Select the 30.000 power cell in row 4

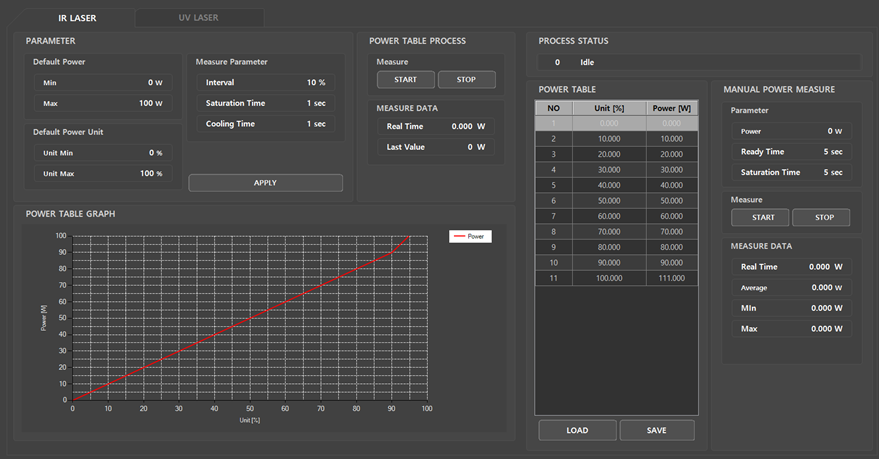tap(672, 170)
